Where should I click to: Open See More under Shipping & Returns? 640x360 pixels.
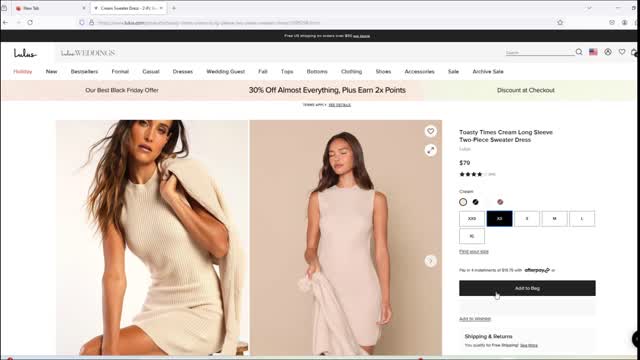tap(529, 345)
